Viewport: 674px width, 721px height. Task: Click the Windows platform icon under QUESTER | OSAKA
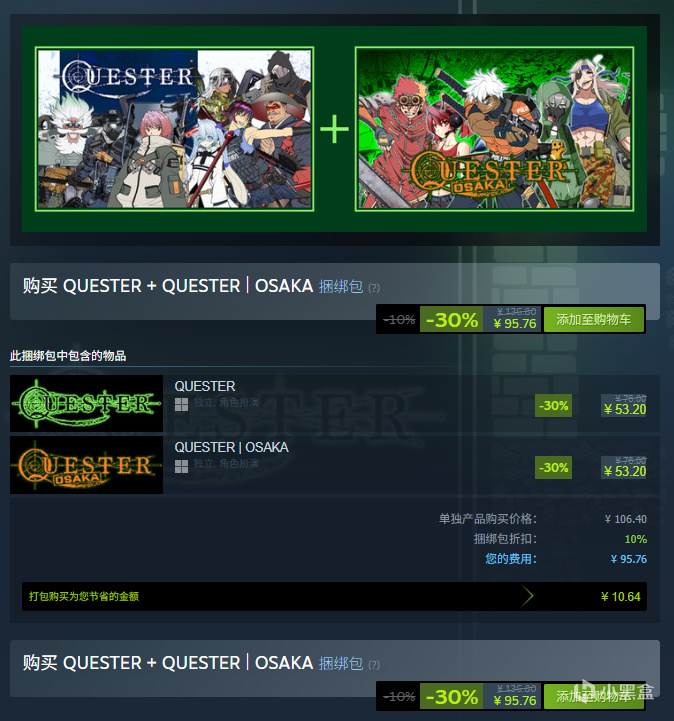181,466
